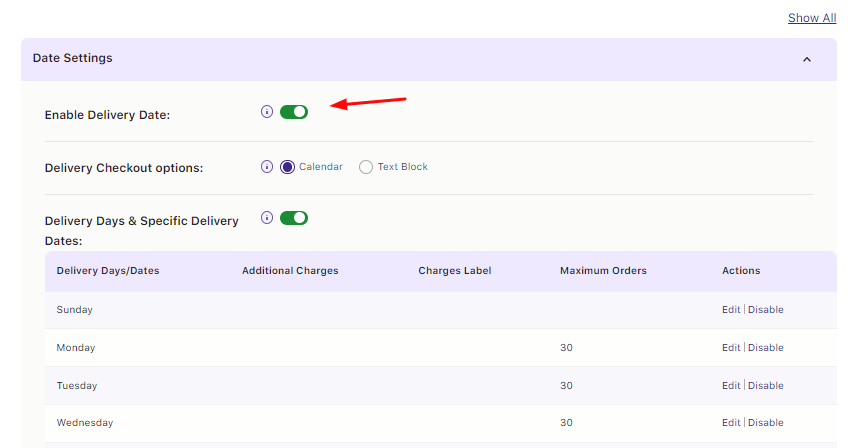Toggle Delivery Days & Specific Delivery Dates switch
The width and height of the screenshot is (866, 448).
pyautogui.click(x=294, y=218)
